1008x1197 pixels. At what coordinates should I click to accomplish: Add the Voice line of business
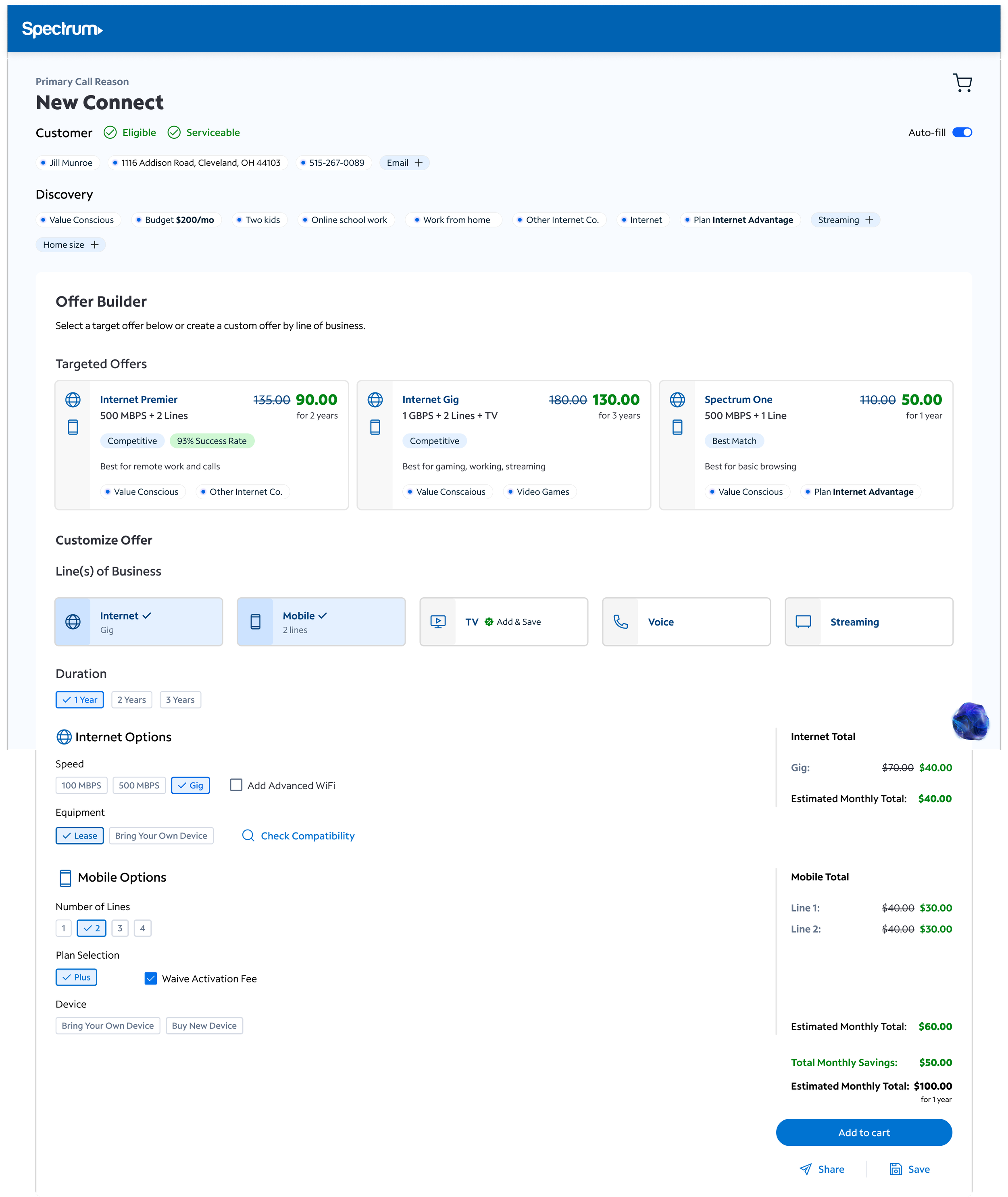[686, 621]
